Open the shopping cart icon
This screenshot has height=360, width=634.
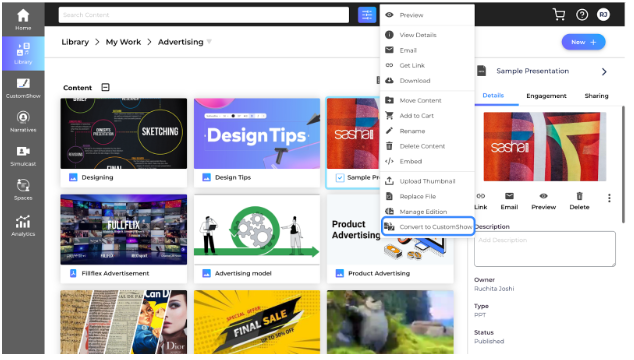(559, 15)
